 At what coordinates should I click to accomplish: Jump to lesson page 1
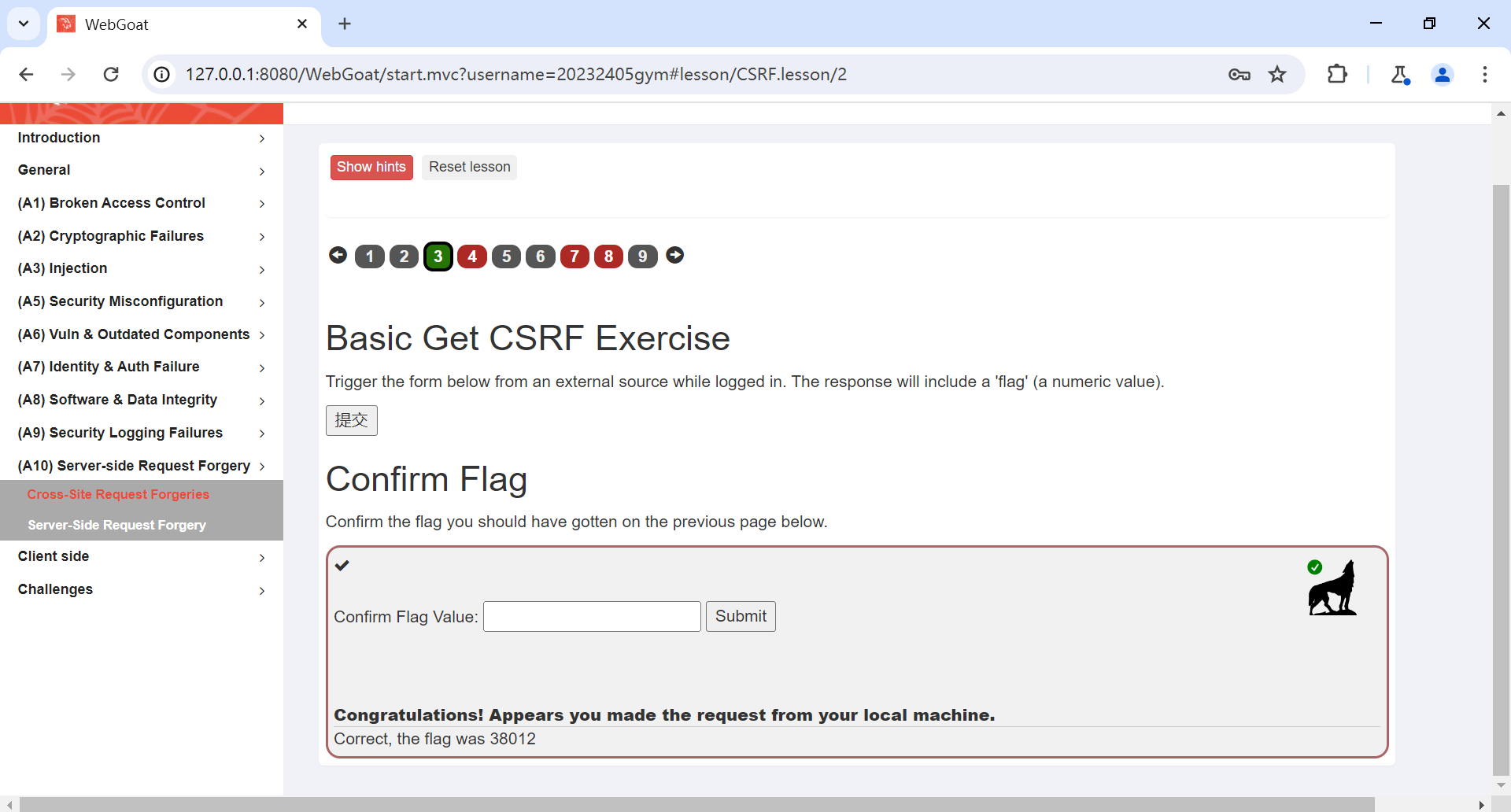(x=370, y=257)
